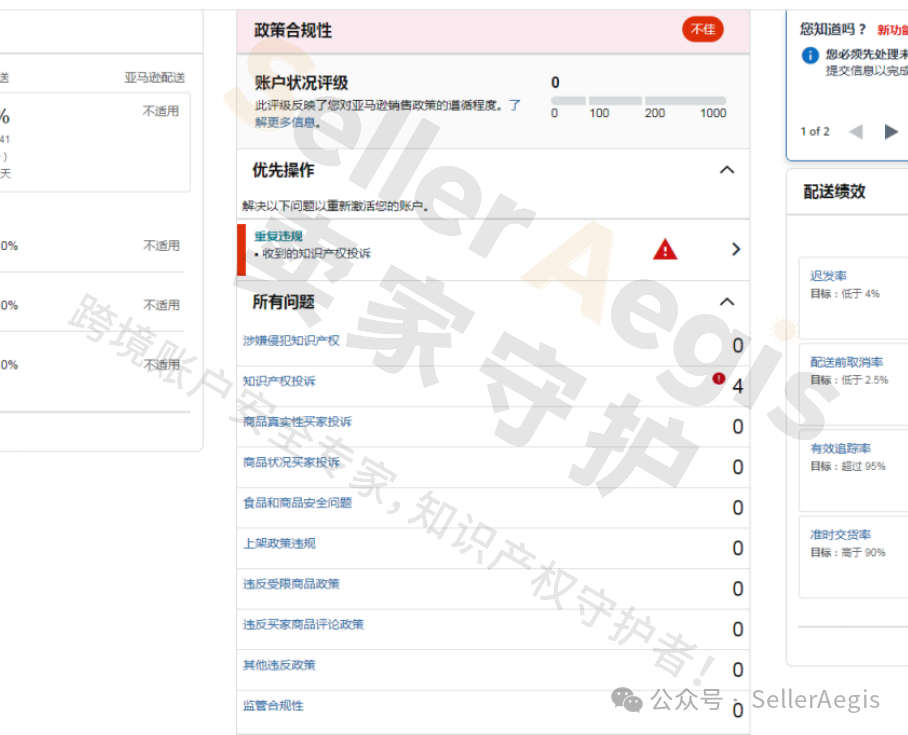Click '目标：超过 95%' text

click(848, 466)
